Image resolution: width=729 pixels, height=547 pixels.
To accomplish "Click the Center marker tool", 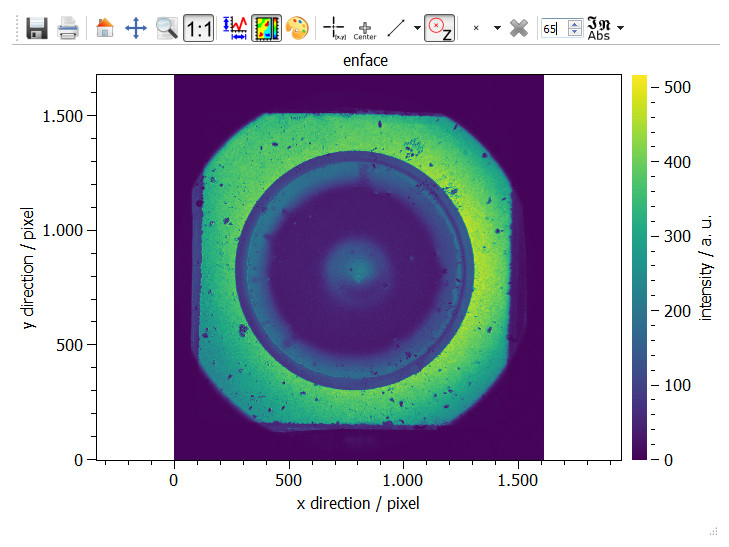I will [x=365, y=30].
